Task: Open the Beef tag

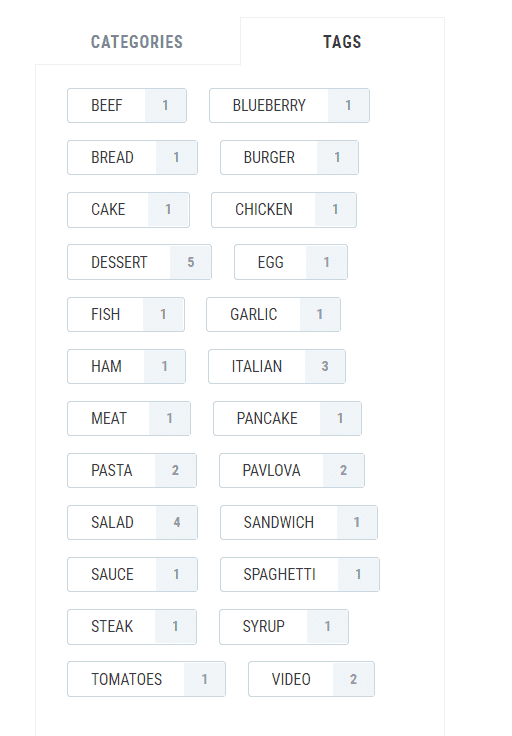Action: tap(127, 106)
